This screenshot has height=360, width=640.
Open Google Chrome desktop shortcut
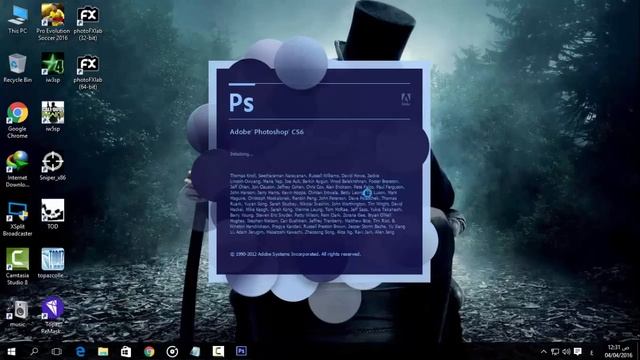click(x=17, y=120)
